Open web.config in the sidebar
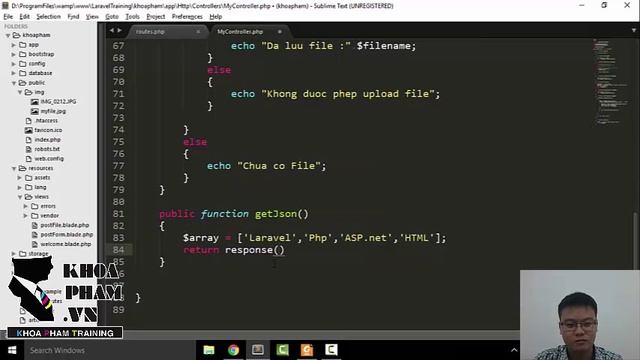 pyautogui.click(x=49, y=159)
